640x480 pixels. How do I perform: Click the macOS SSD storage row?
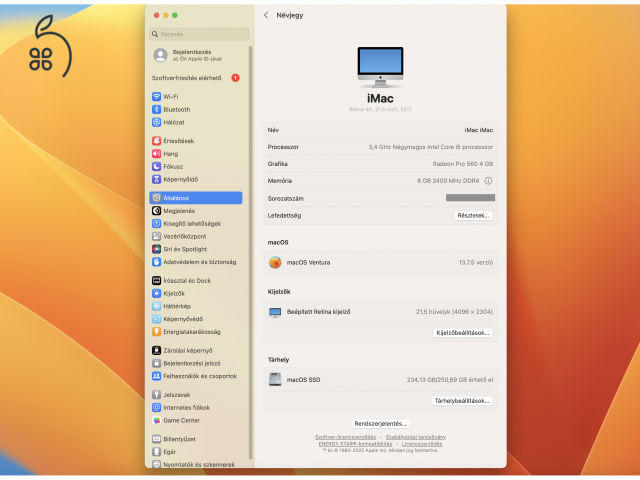point(380,380)
